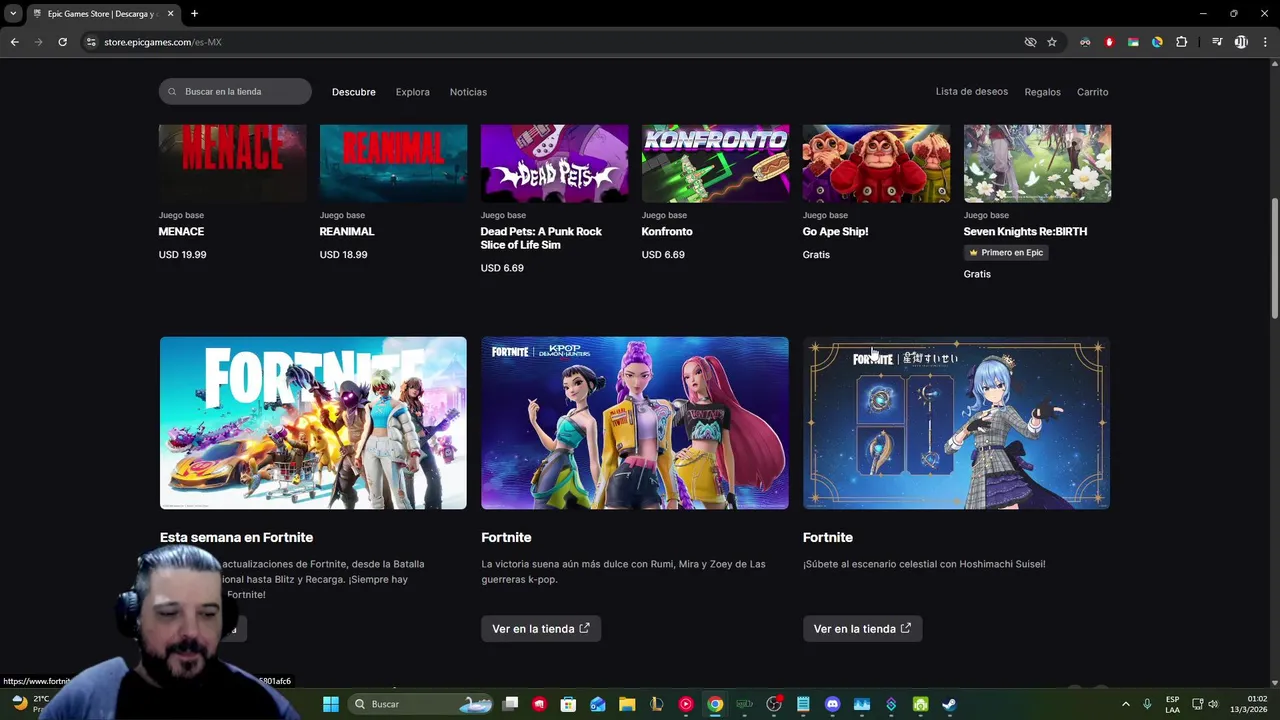The width and height of the screenshot is (1280, 720).
Task: Click 'Ver en la tienda' under the Hoshimachi Suisei card
Action: (862, 629)
